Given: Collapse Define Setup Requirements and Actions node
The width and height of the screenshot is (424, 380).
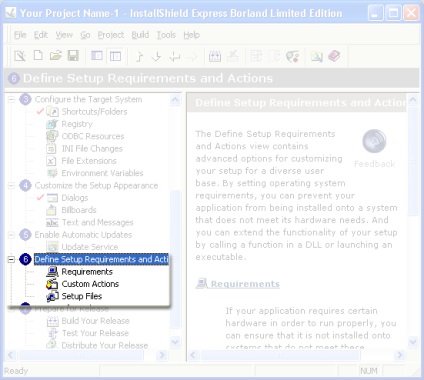Looking at the screenshot, I should pos(11,259).
